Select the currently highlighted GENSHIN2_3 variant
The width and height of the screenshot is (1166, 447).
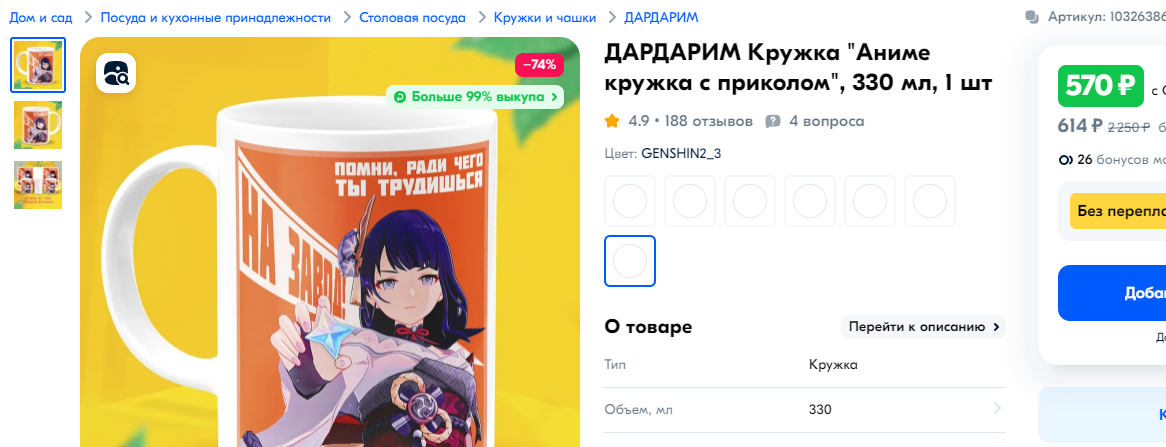630,261
